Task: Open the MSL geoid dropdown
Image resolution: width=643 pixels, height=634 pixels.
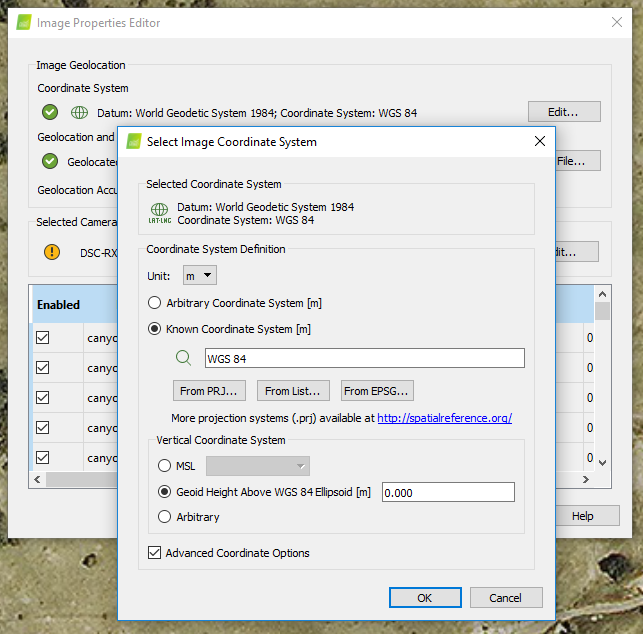Action: coord(258,466)
